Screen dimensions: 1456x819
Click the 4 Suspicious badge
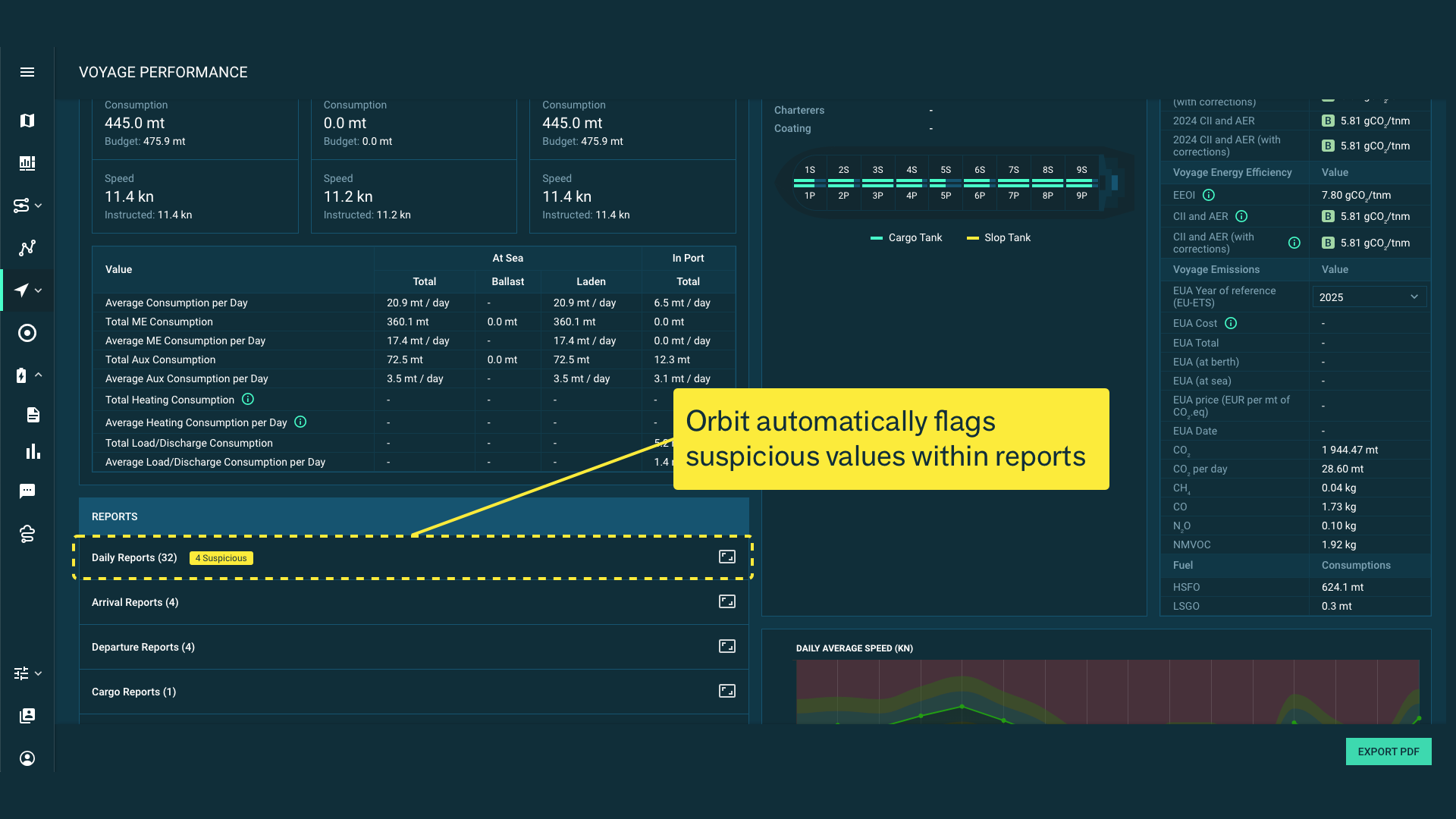pyautogui.click(x=221, y=558)
